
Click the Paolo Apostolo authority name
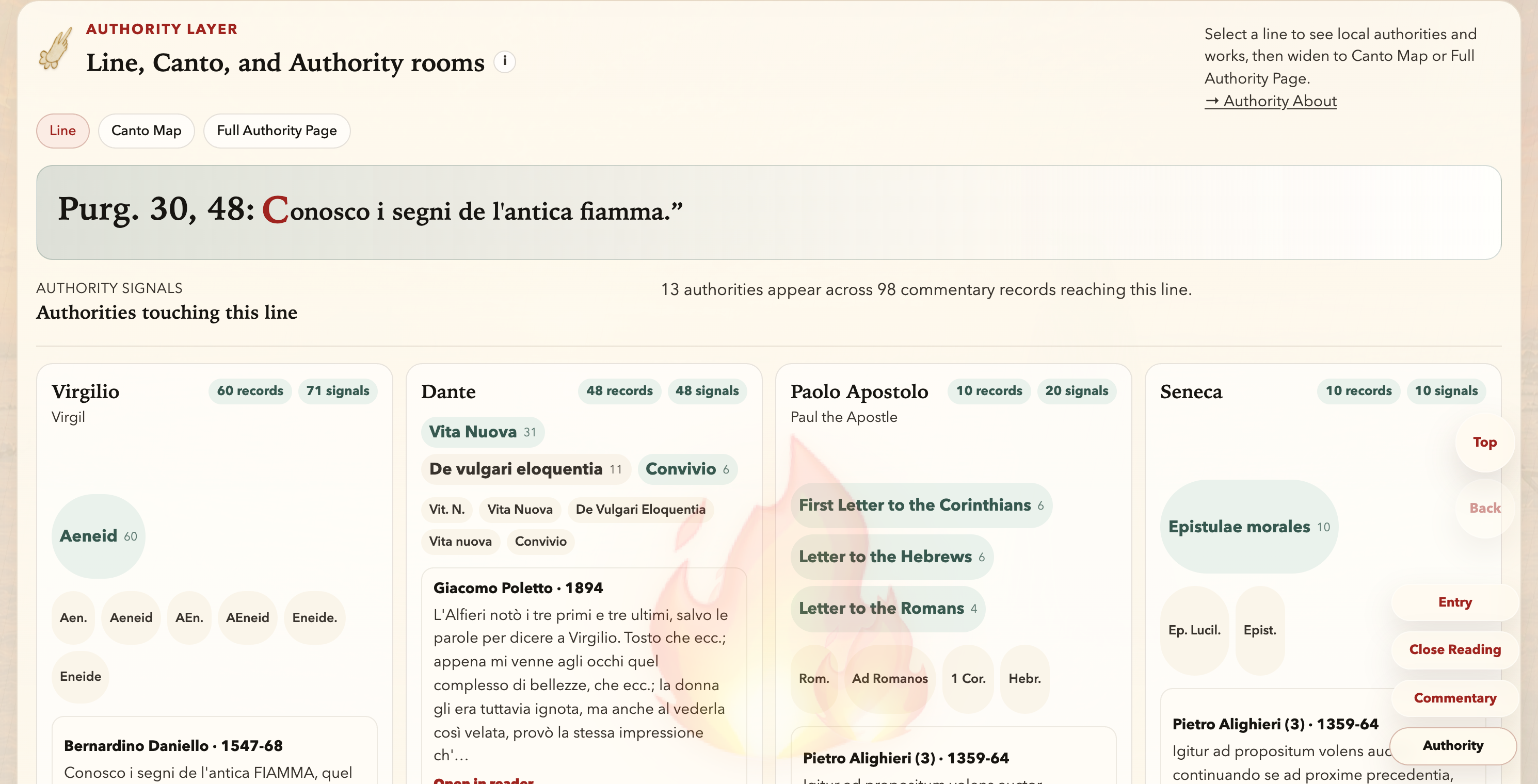[859, 391]
